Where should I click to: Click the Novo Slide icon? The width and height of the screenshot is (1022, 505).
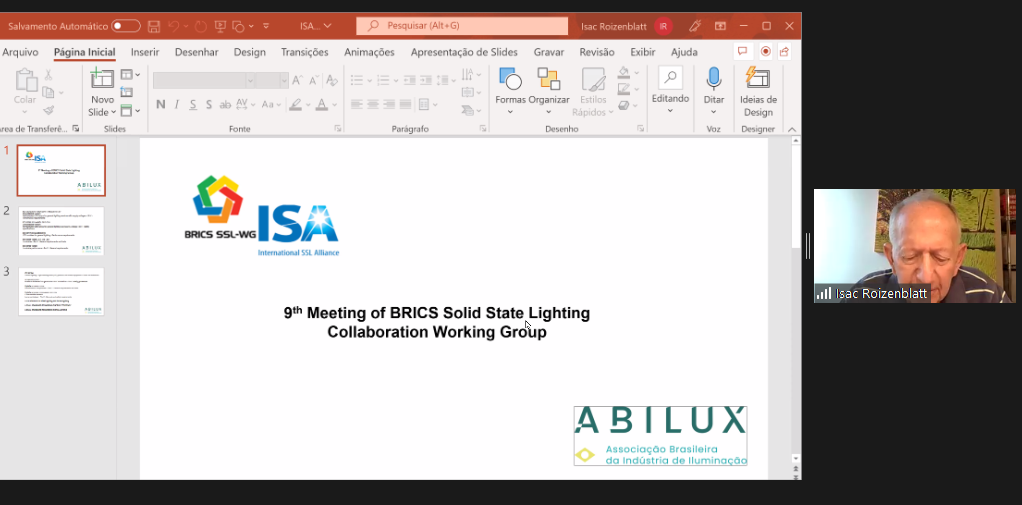pyautogui.click(x=102, y=79)
